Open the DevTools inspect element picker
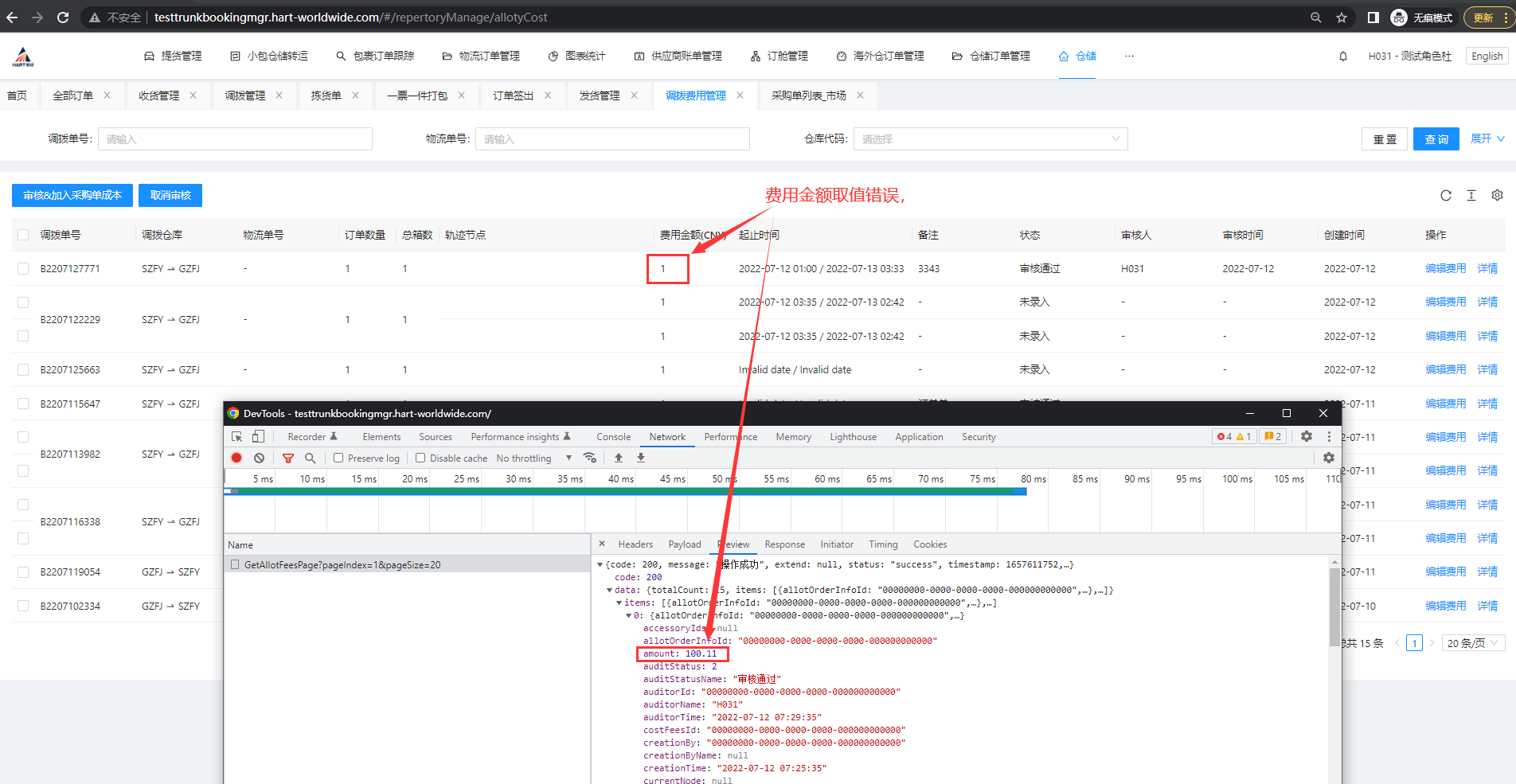 (236, 436)
